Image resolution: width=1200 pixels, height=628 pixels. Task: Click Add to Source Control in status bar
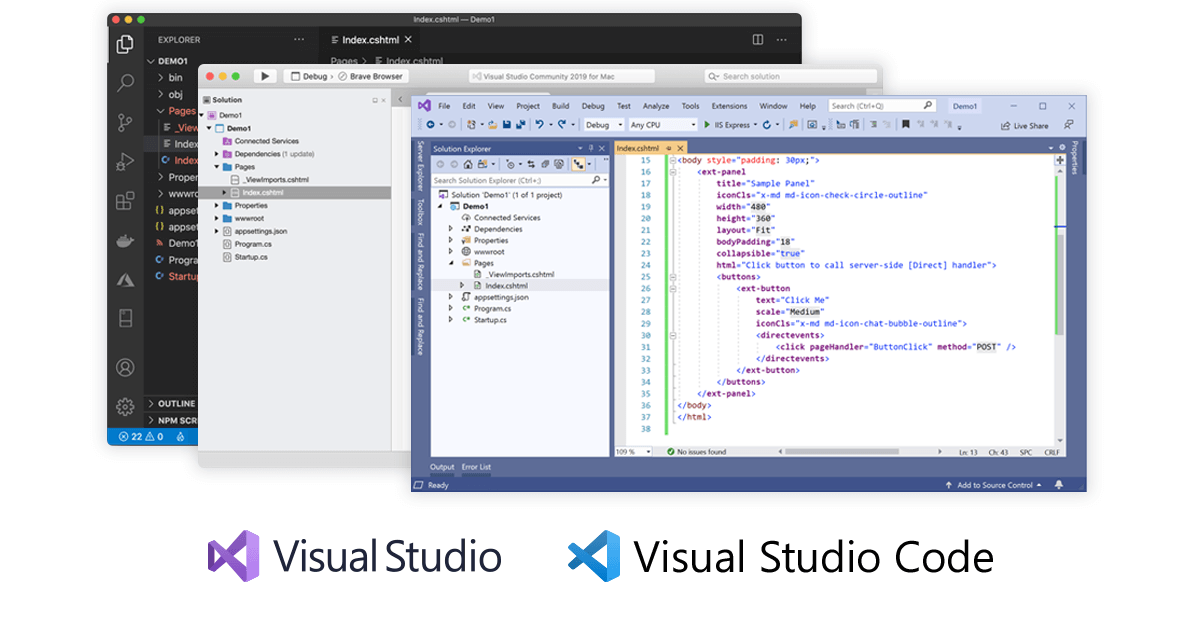pyautogui.click(x=993, y=485)
